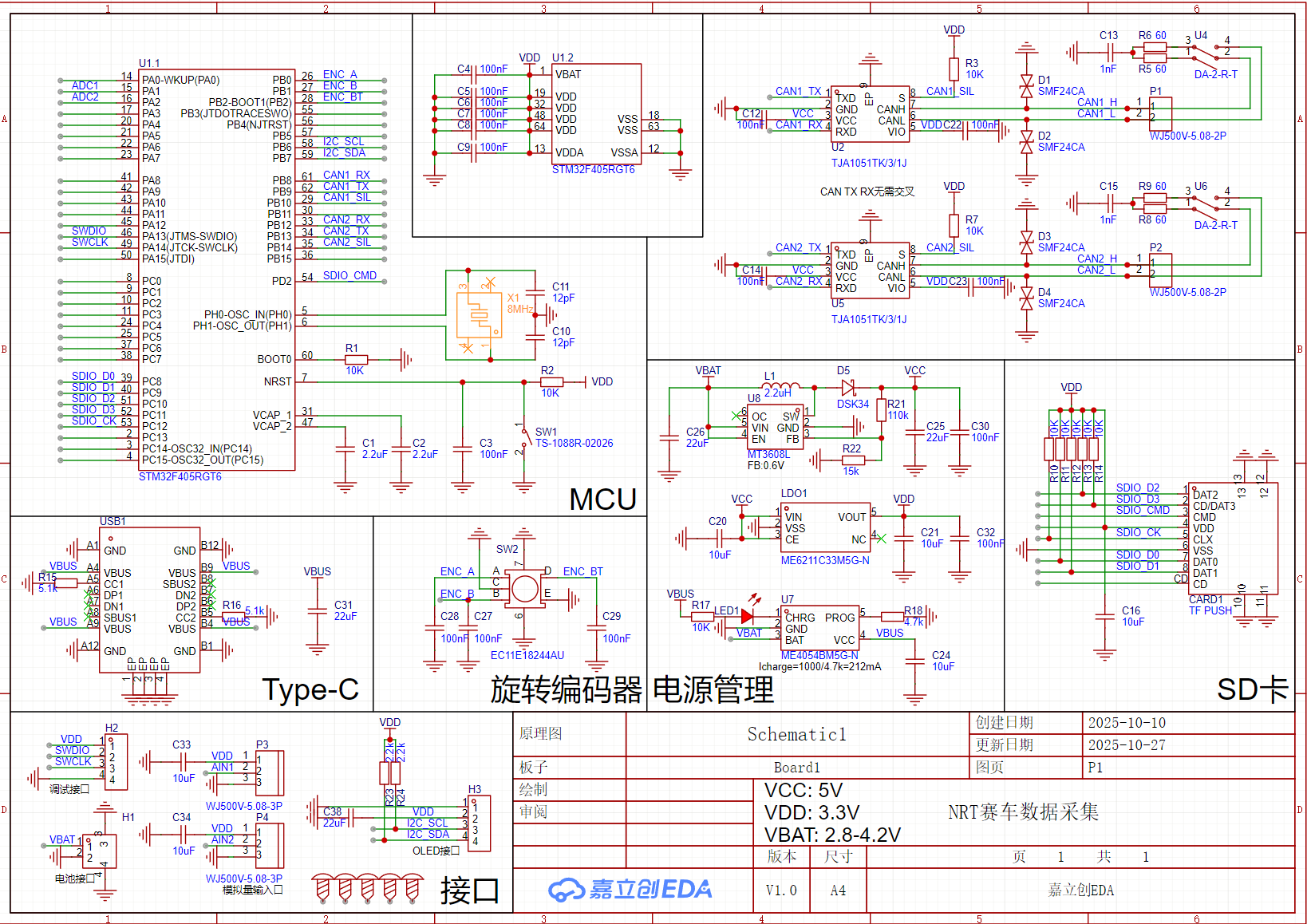Select the L1 2.2uH inductor coil
The width and height of the screenshot is (1307, 924).
click(x=780, y=386)
